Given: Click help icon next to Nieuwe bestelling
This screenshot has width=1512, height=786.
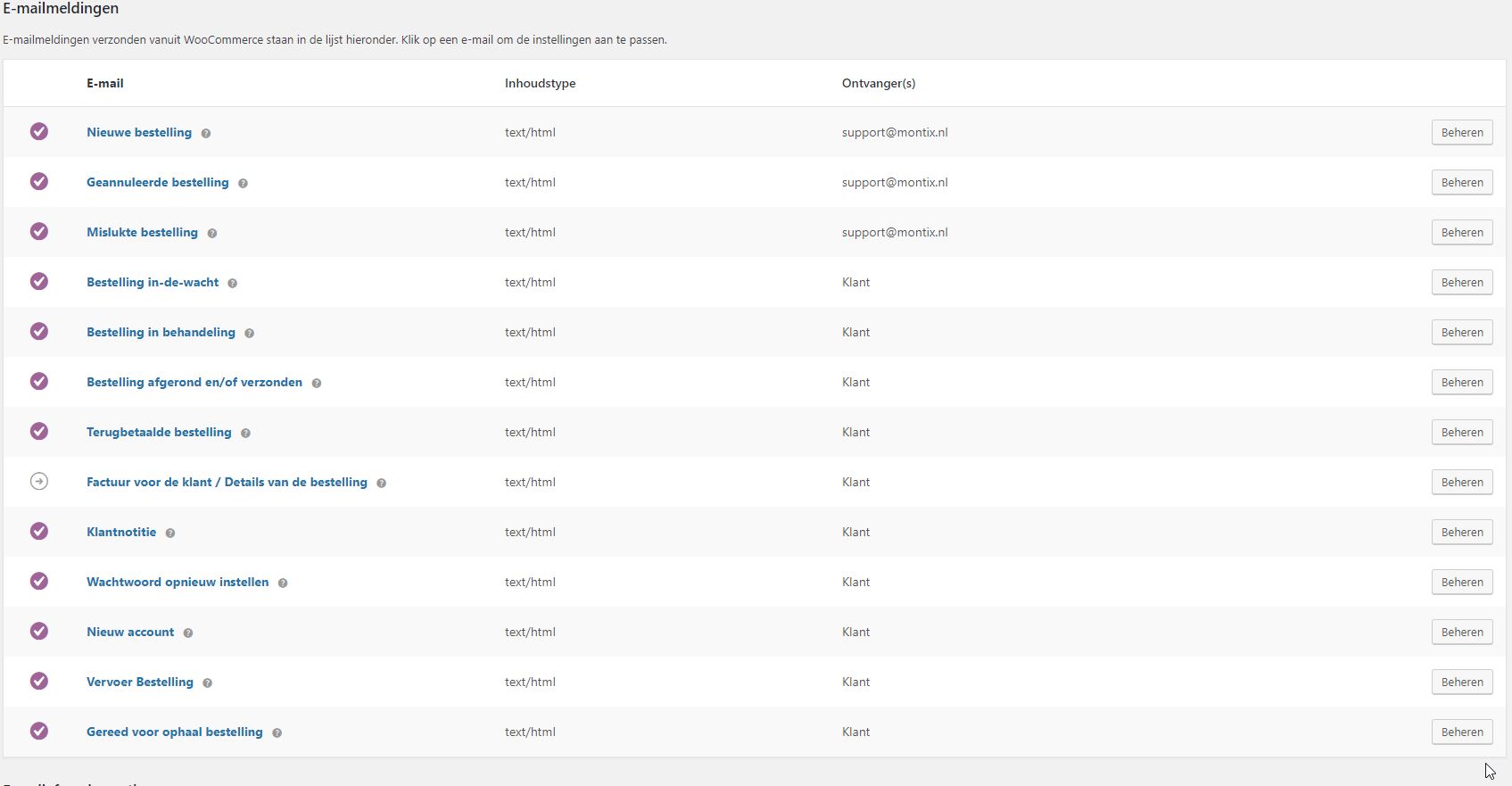Looking at the screenshot, I should [206, 133].
